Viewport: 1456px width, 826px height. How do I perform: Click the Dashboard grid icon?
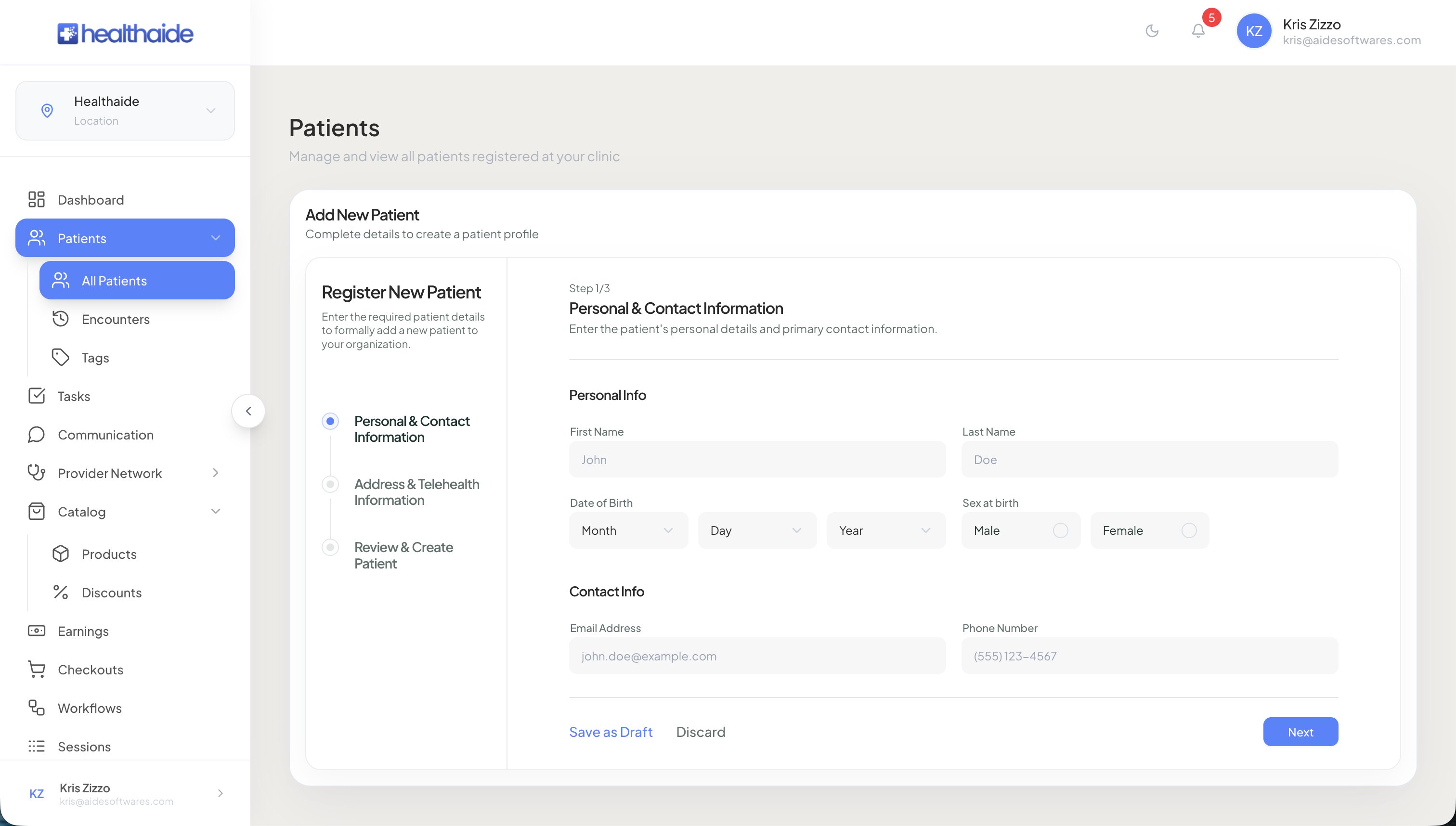tap(36, 199)
